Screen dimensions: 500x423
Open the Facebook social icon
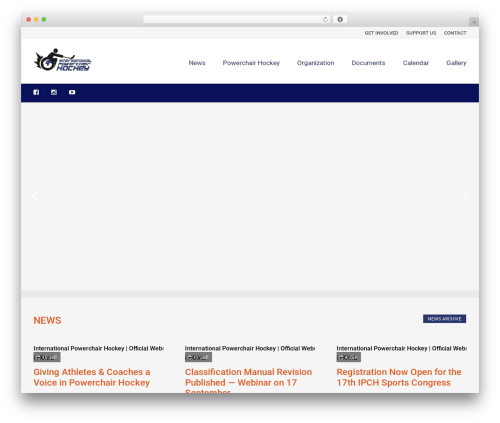pyautogui.click(x=36, y=92)
